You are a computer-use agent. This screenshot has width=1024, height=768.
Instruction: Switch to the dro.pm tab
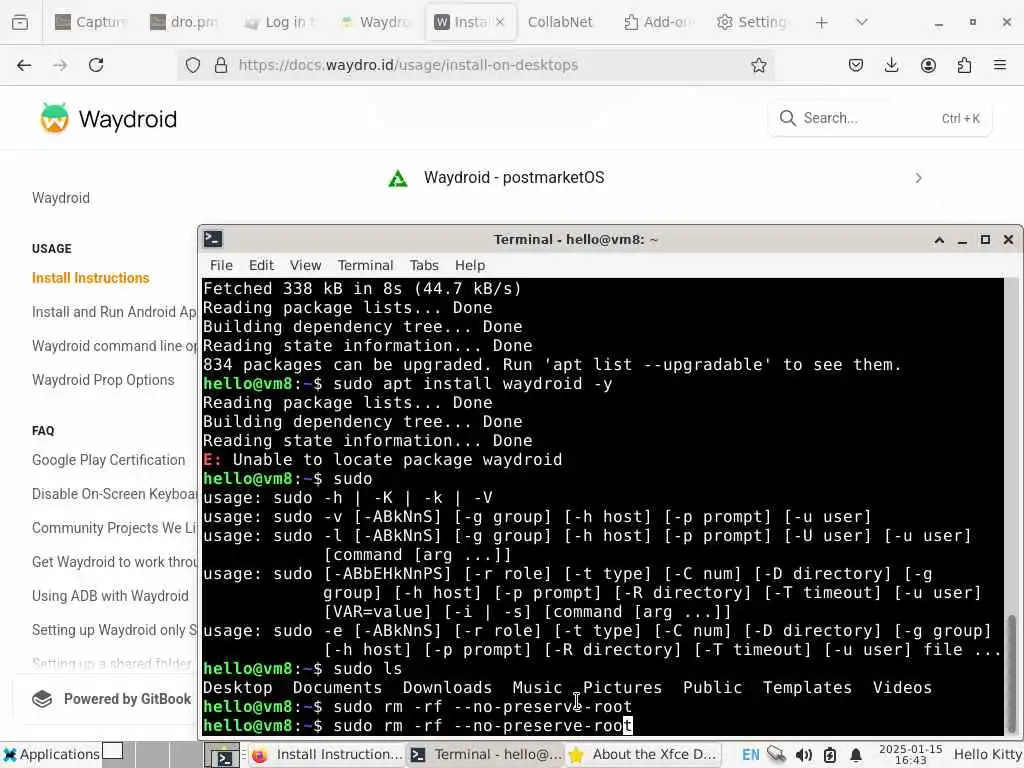point(185,22)
